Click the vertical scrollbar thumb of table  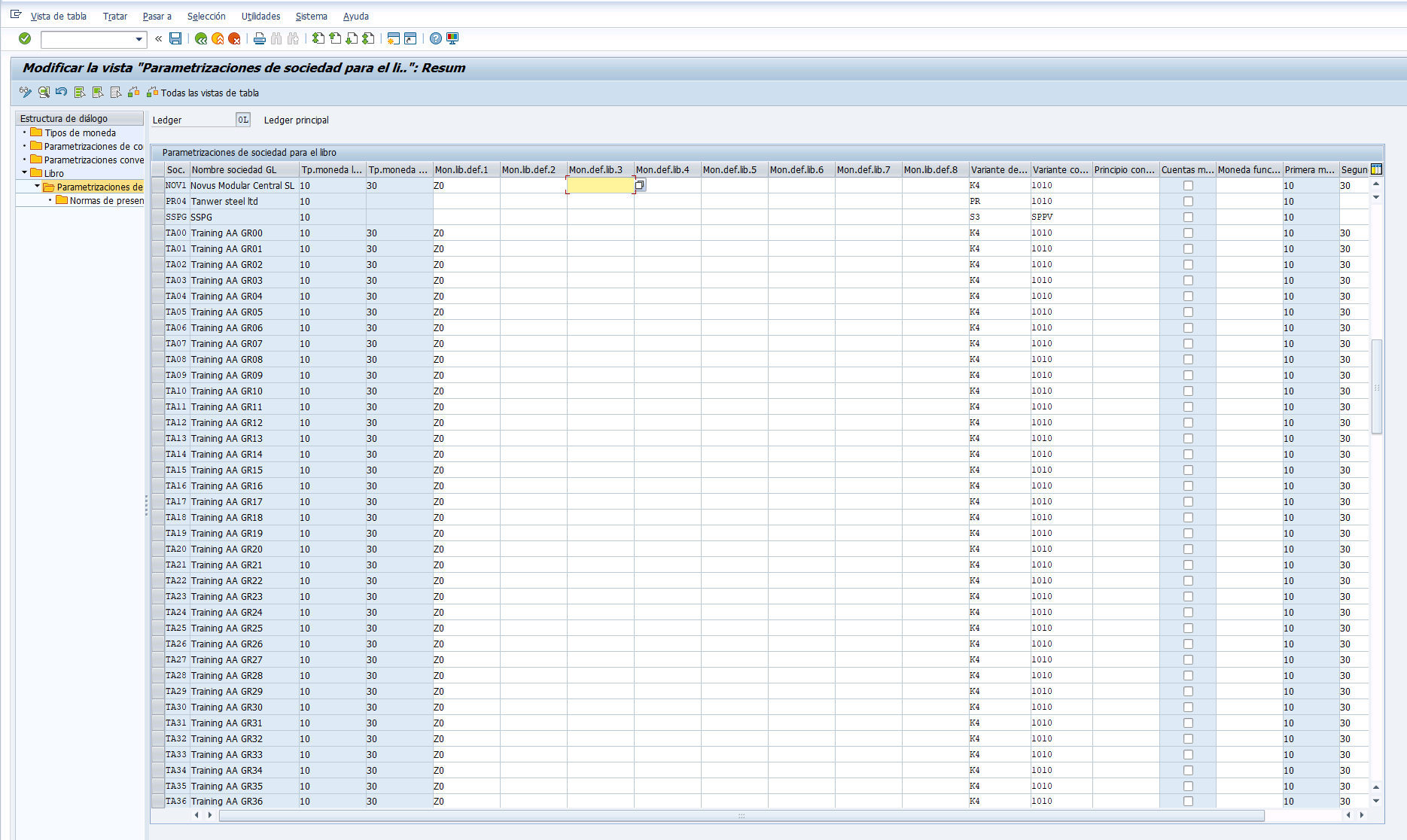click(x=1376, y=387)
